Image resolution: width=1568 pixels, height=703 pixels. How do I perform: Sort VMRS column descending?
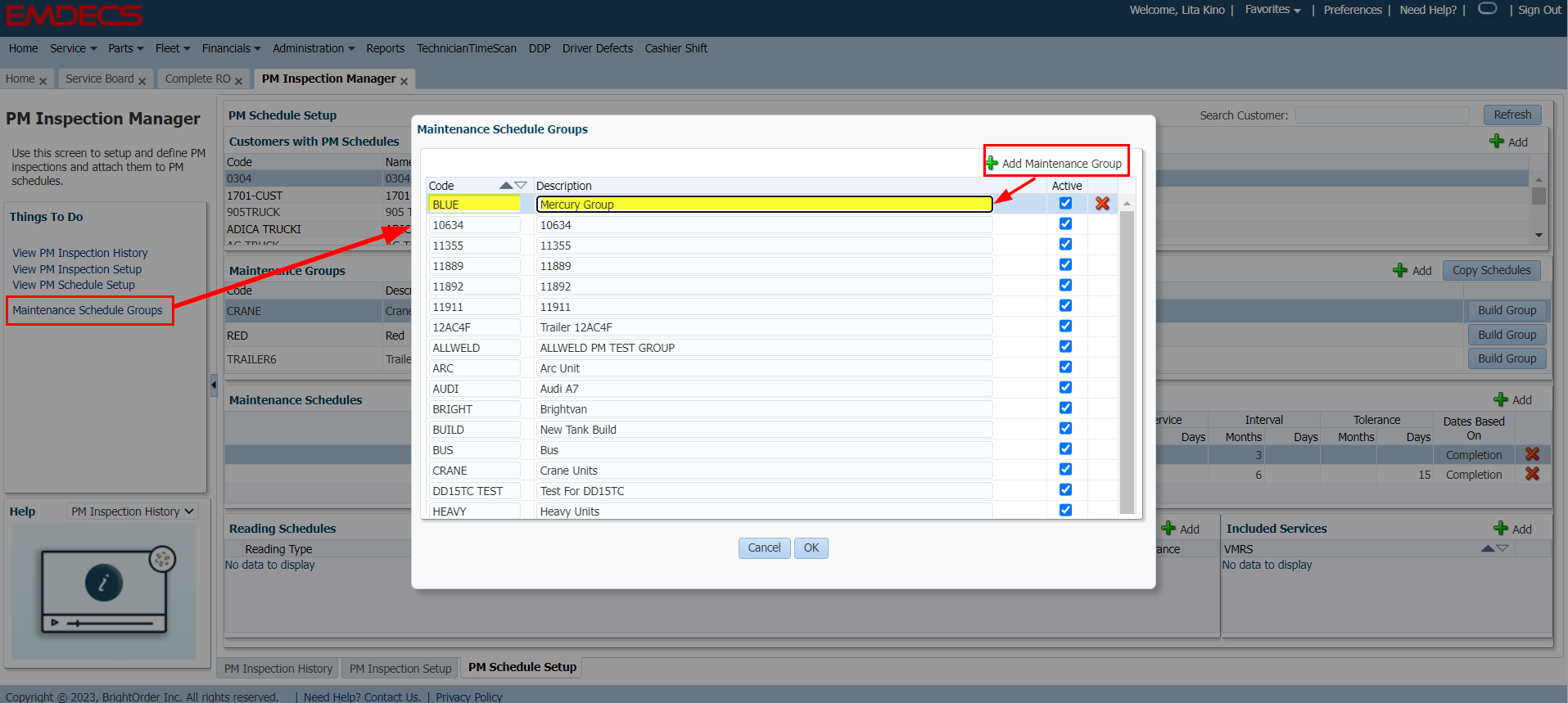(1502, 548)
